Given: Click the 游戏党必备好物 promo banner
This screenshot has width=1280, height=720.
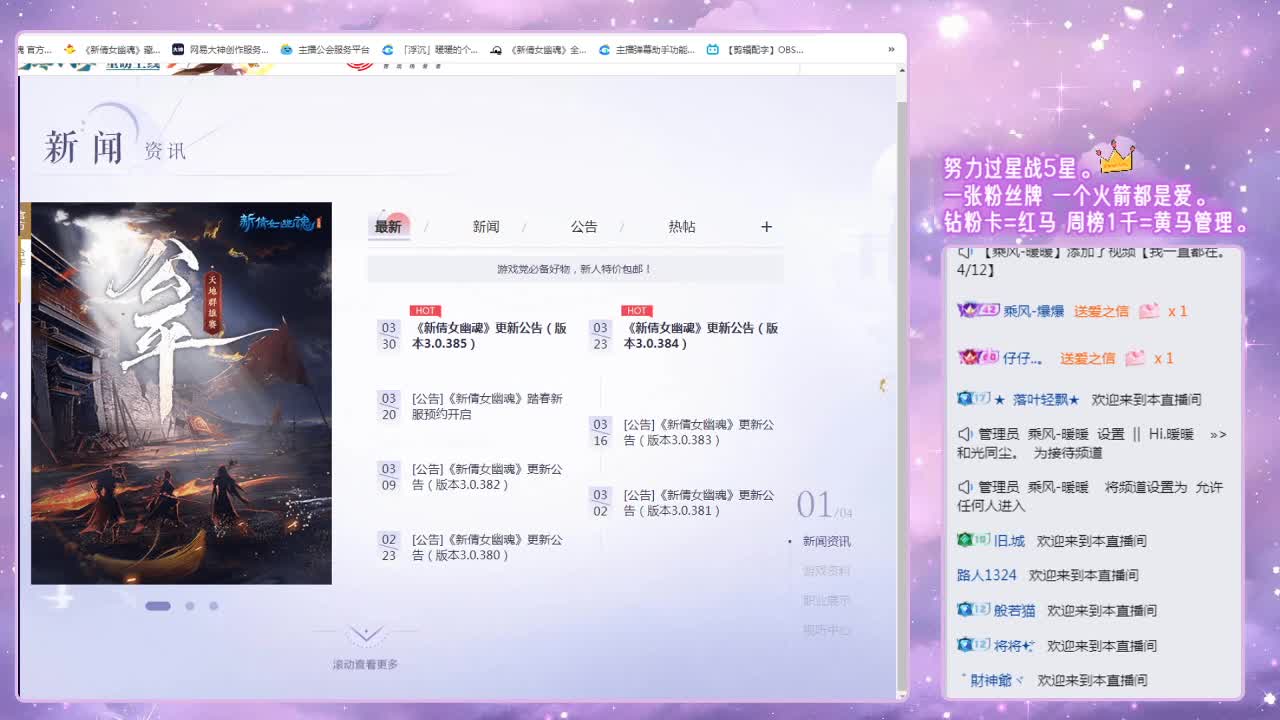Looking at the screenshot, I should click(x=575, y=269).
